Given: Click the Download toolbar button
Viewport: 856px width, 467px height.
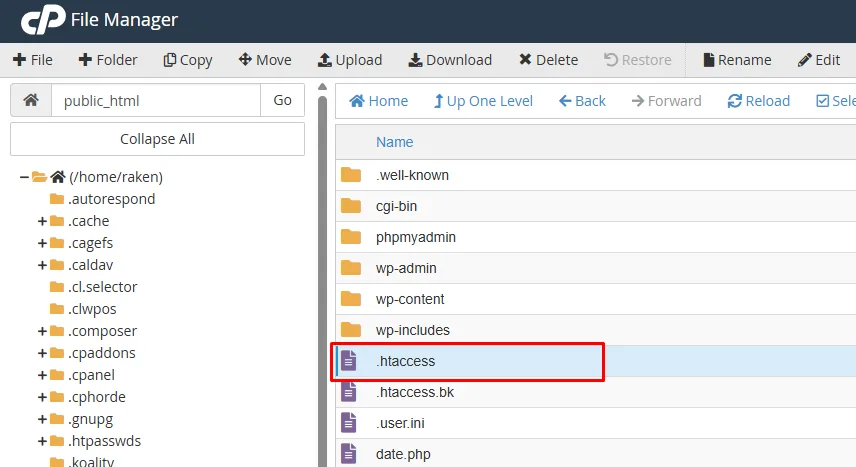Looking at the screenshot, I should 450,60.
